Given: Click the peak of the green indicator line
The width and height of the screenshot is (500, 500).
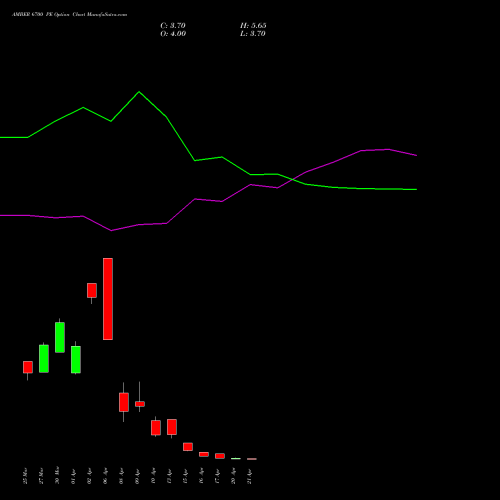Looking at the screenshot, I should [x=139, y=92].
